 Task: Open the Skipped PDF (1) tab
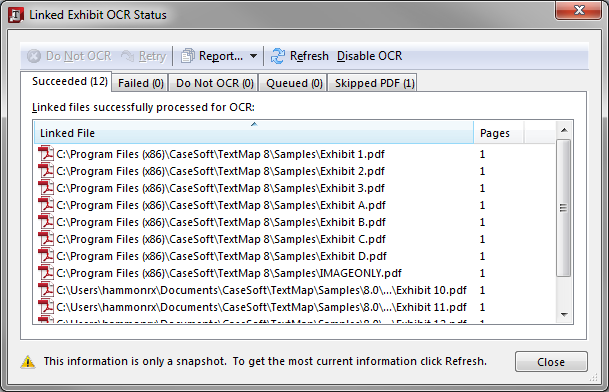tap(374, 83)
